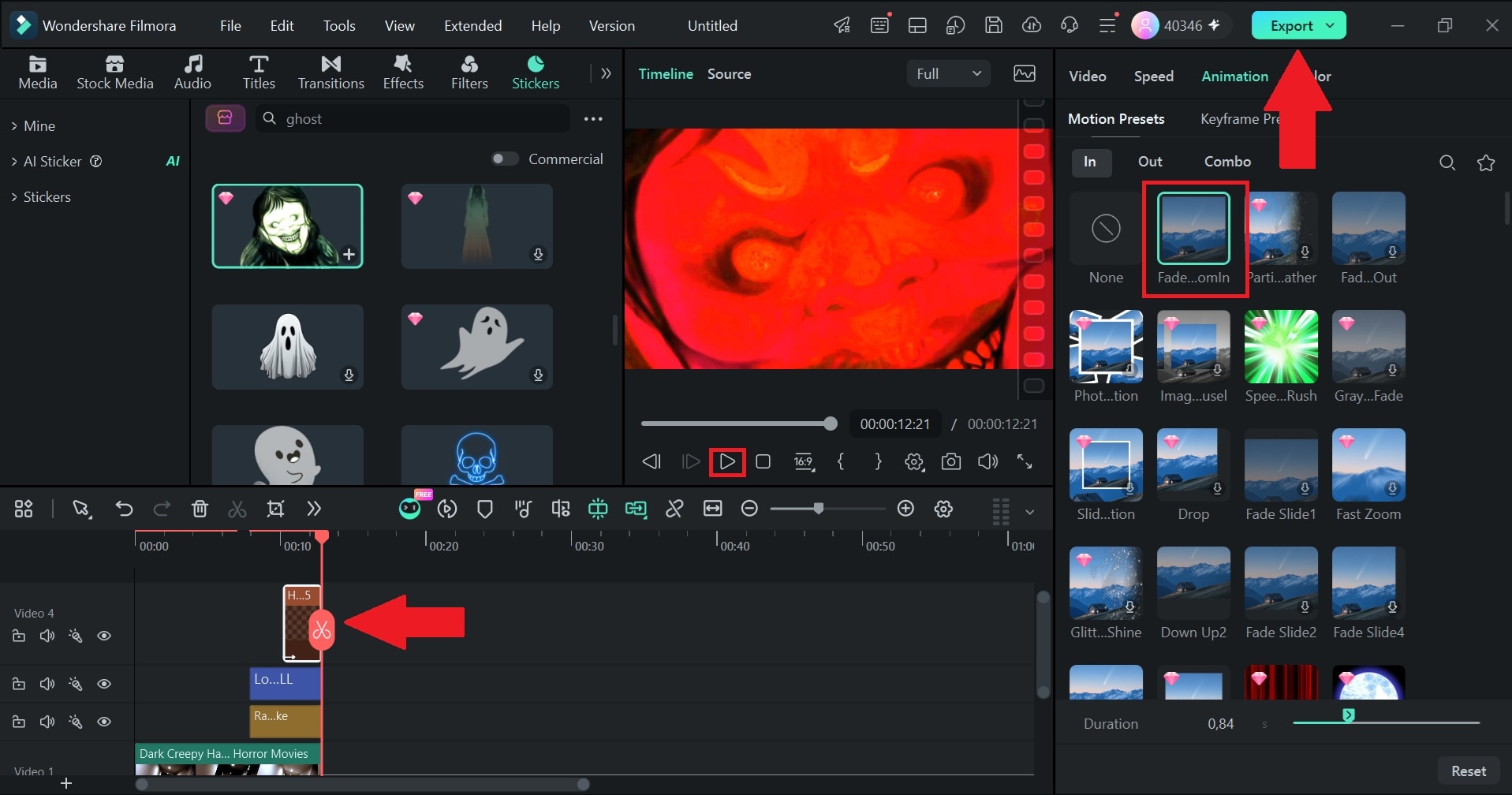Open favorites star in Animation panel
Image resolution: width=1512 pixels, height=795 pixels.
pyautogui.click(x=1486, y=162)
